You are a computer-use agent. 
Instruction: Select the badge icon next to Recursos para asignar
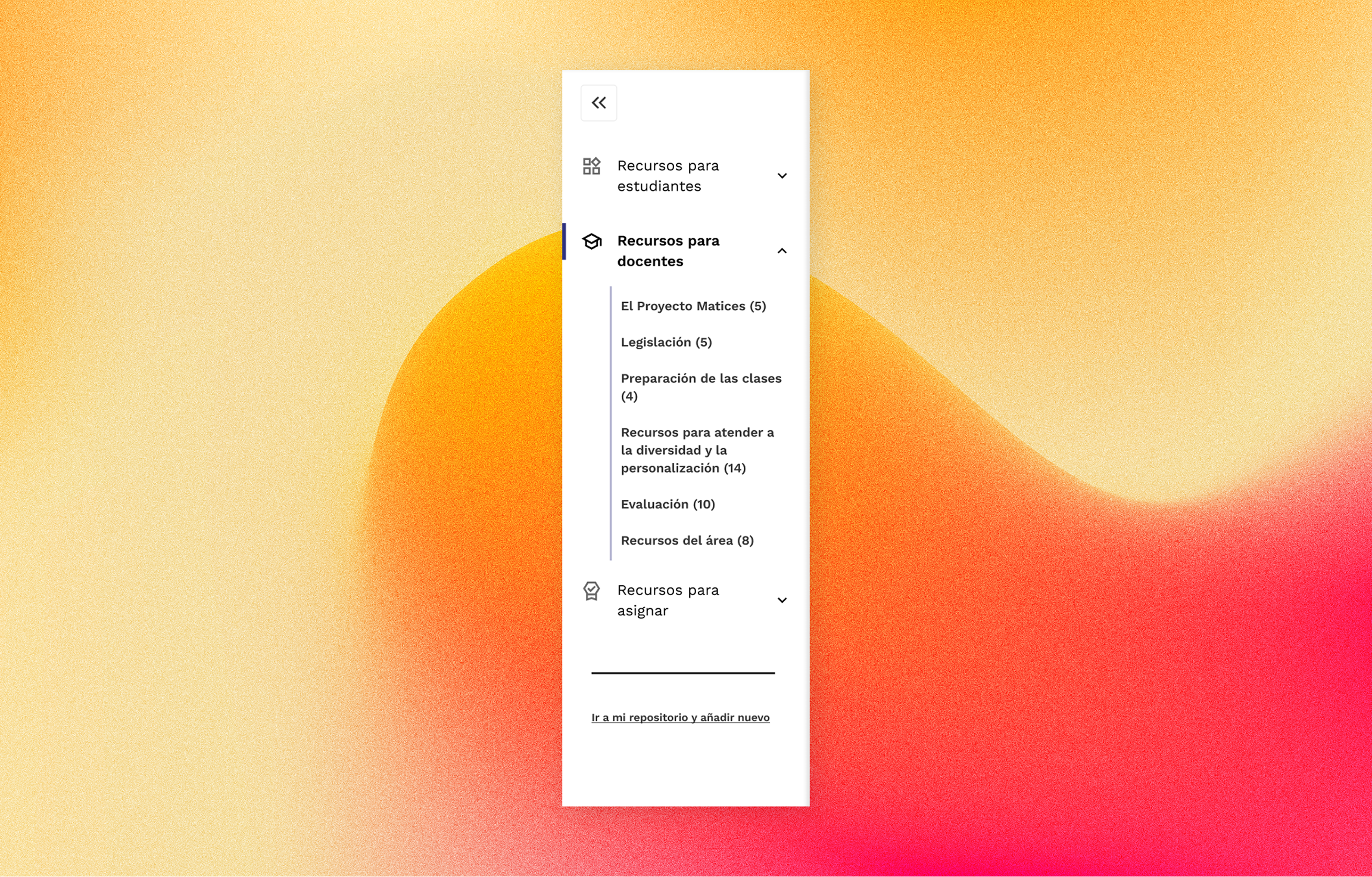coord(591,590)
